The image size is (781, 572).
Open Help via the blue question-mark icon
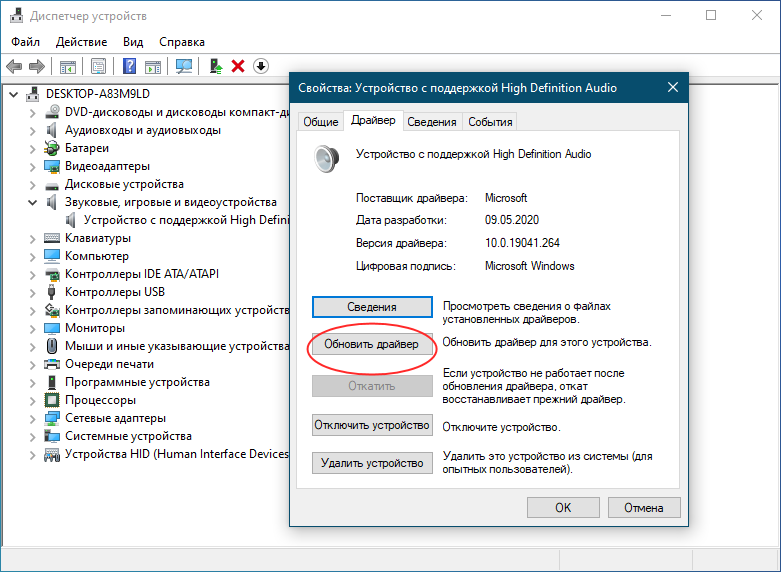tap(130, 66)
